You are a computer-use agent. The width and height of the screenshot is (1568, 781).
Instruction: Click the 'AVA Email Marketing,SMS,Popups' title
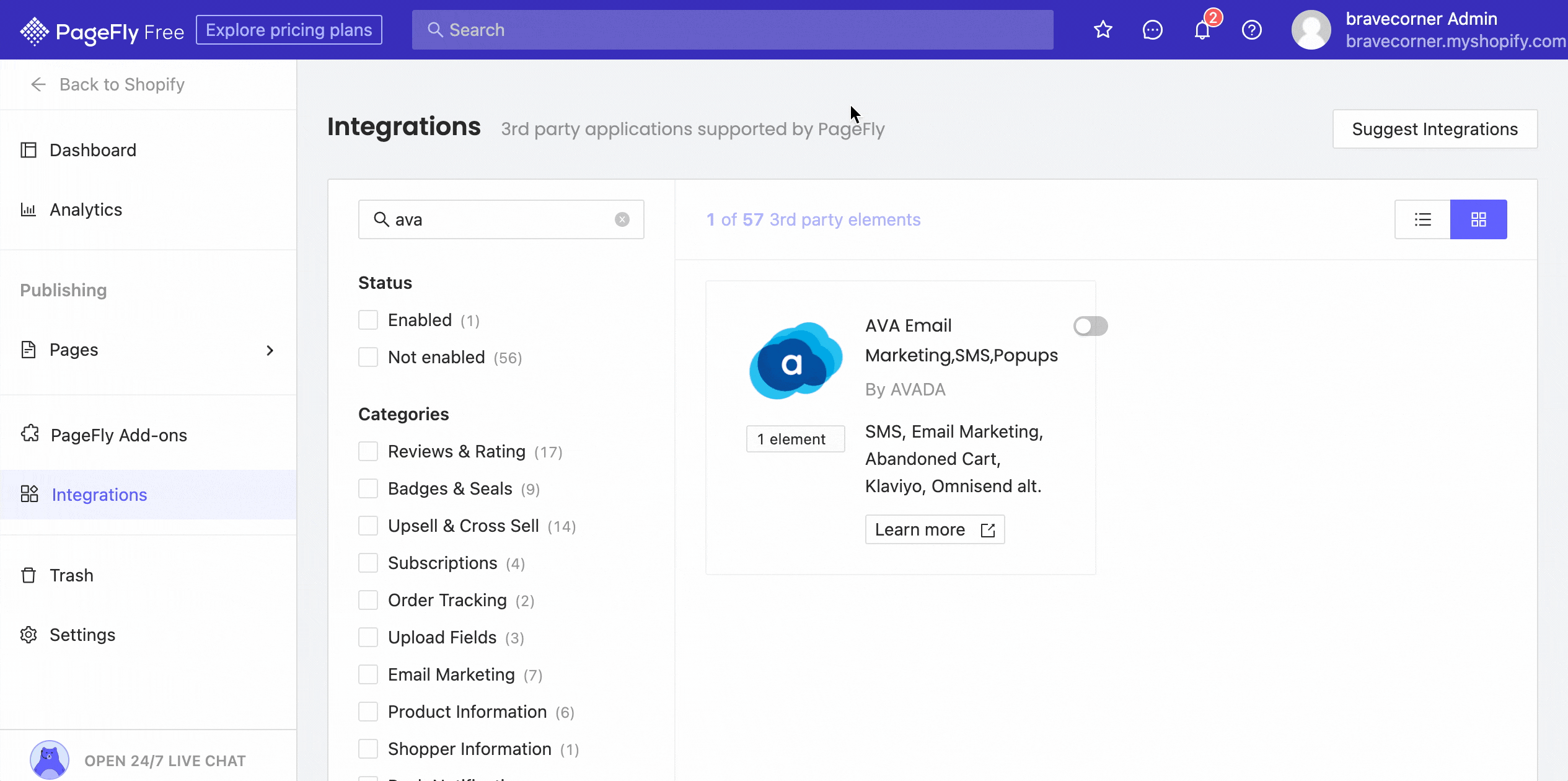(x=961, y=340)
